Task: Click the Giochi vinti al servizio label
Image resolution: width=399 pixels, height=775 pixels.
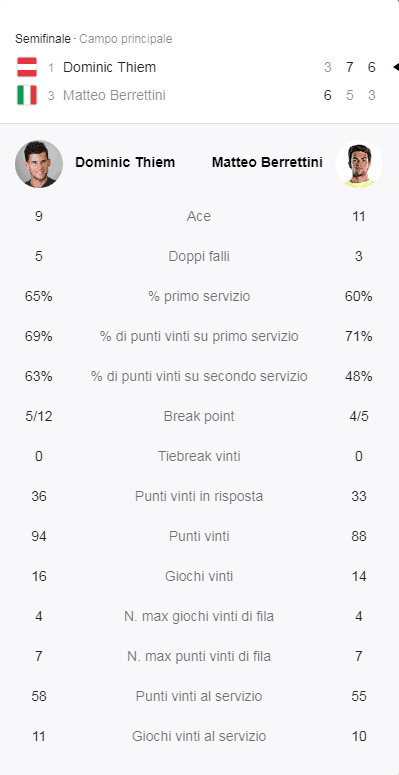Action: [199, 736]
